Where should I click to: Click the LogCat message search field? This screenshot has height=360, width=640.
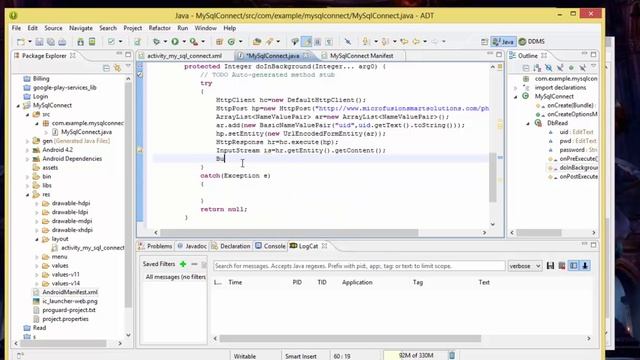[359, 266]
